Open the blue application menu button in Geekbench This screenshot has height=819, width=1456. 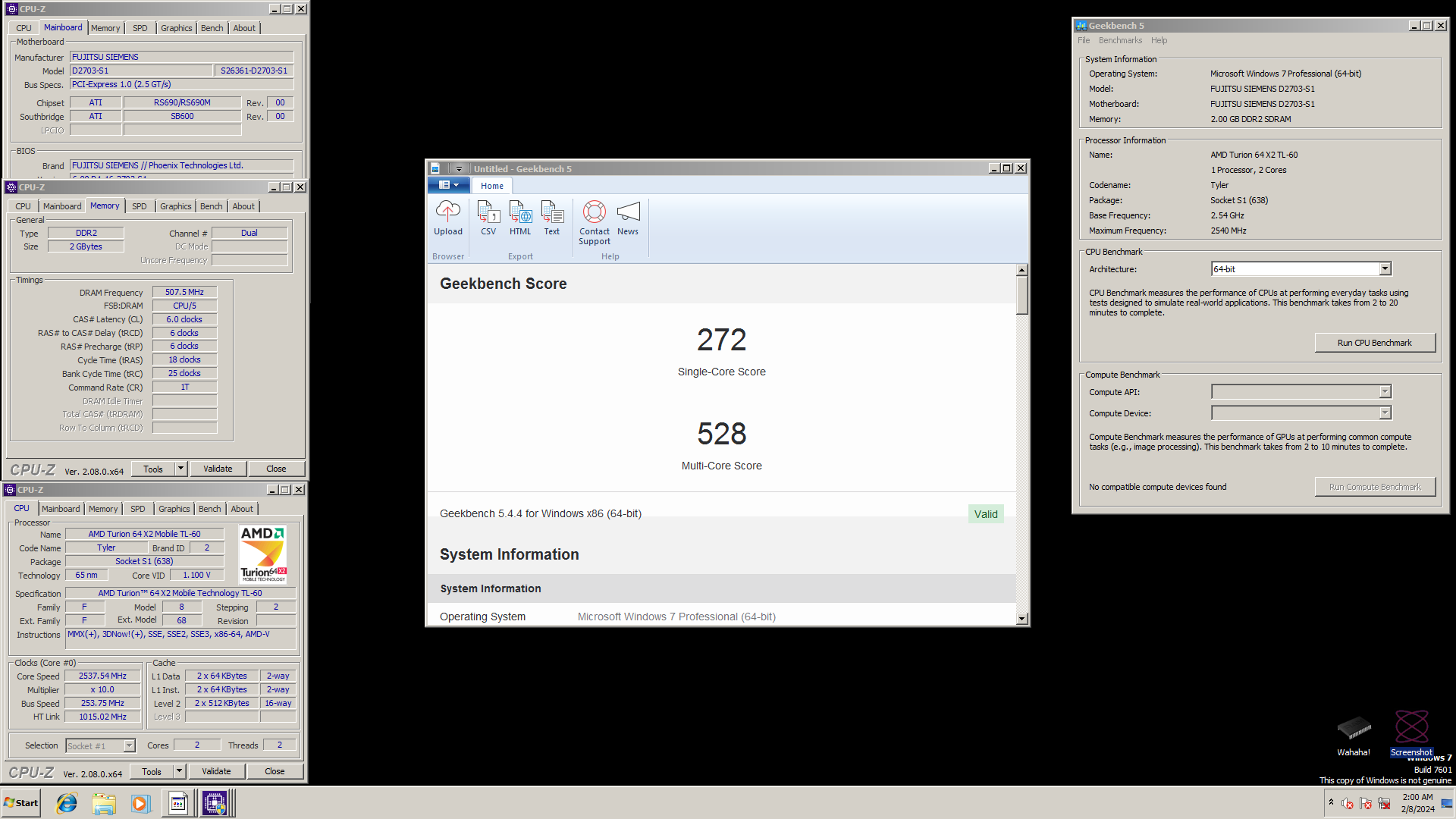pyautogui.click(x=449, y=185)
